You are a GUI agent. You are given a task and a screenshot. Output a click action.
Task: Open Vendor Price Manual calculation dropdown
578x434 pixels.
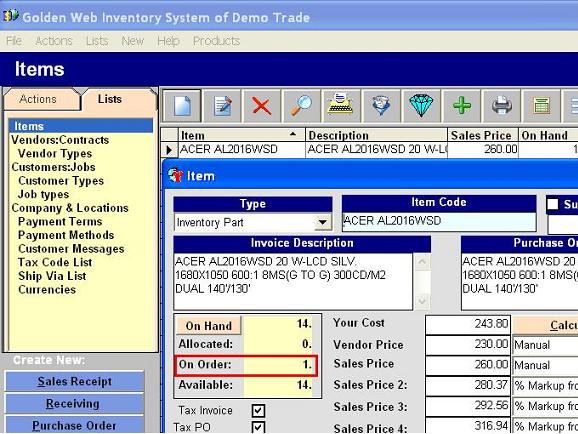[545, 345]
